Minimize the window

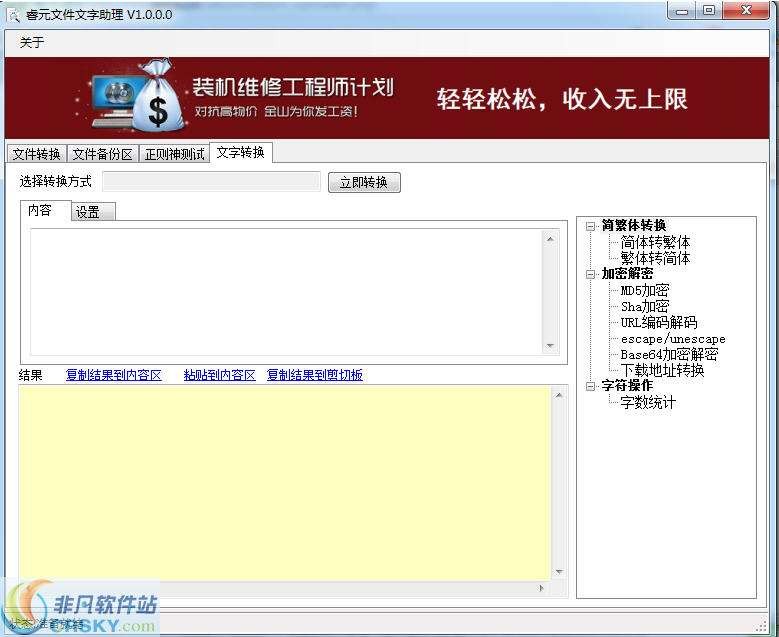pos(683,10)
